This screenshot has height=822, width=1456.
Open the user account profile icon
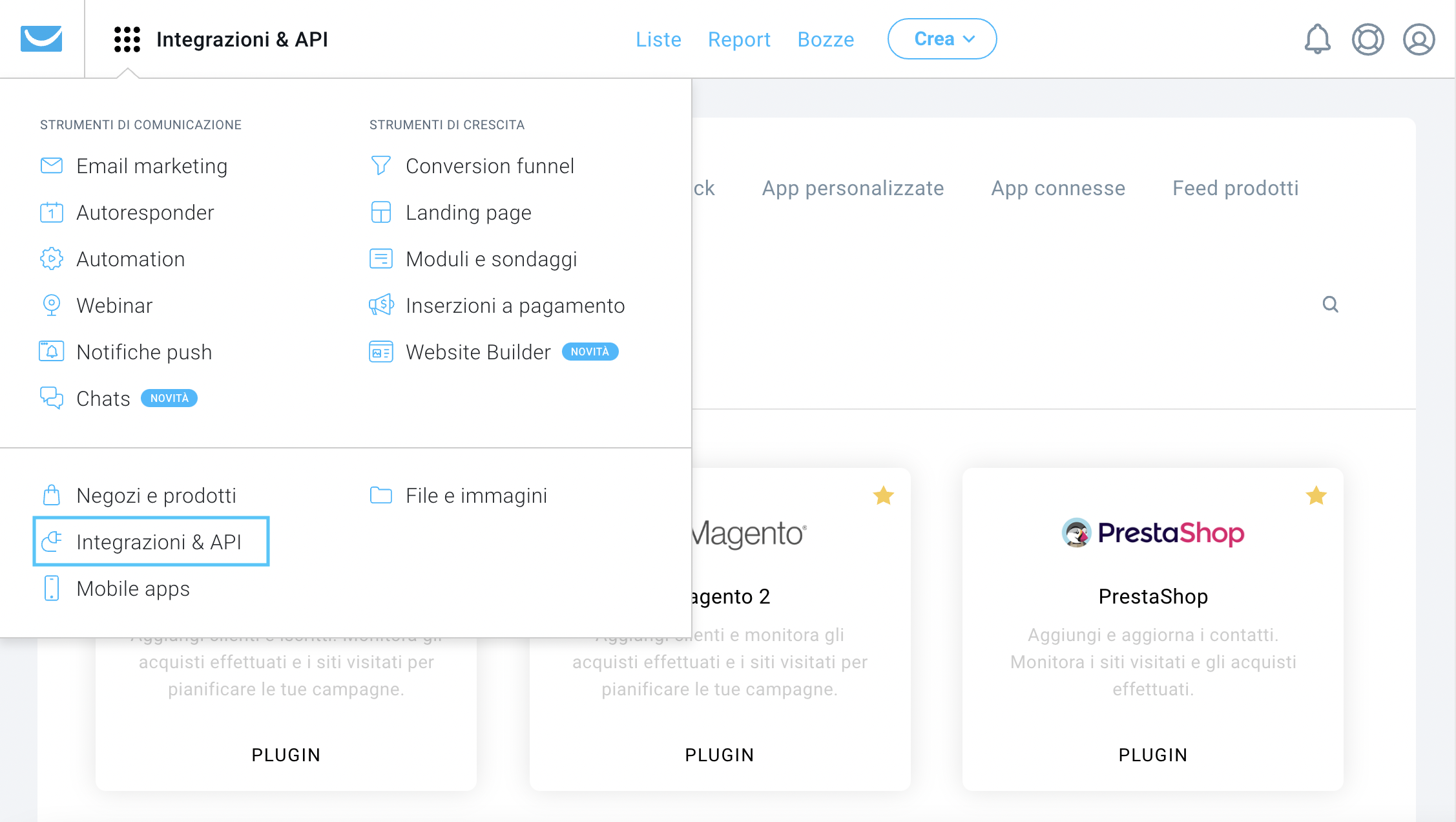(1419, 39)
